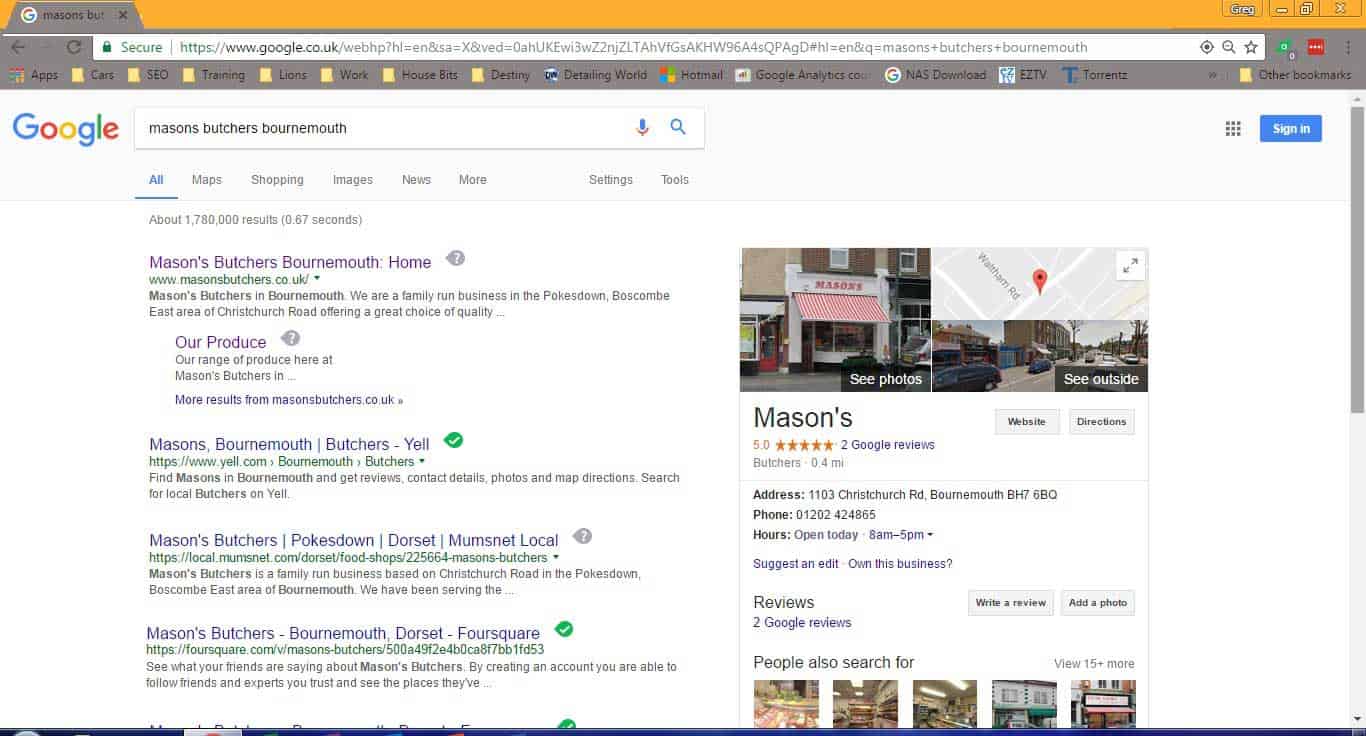Expand the map with arrows icon

pos(1130,266)
